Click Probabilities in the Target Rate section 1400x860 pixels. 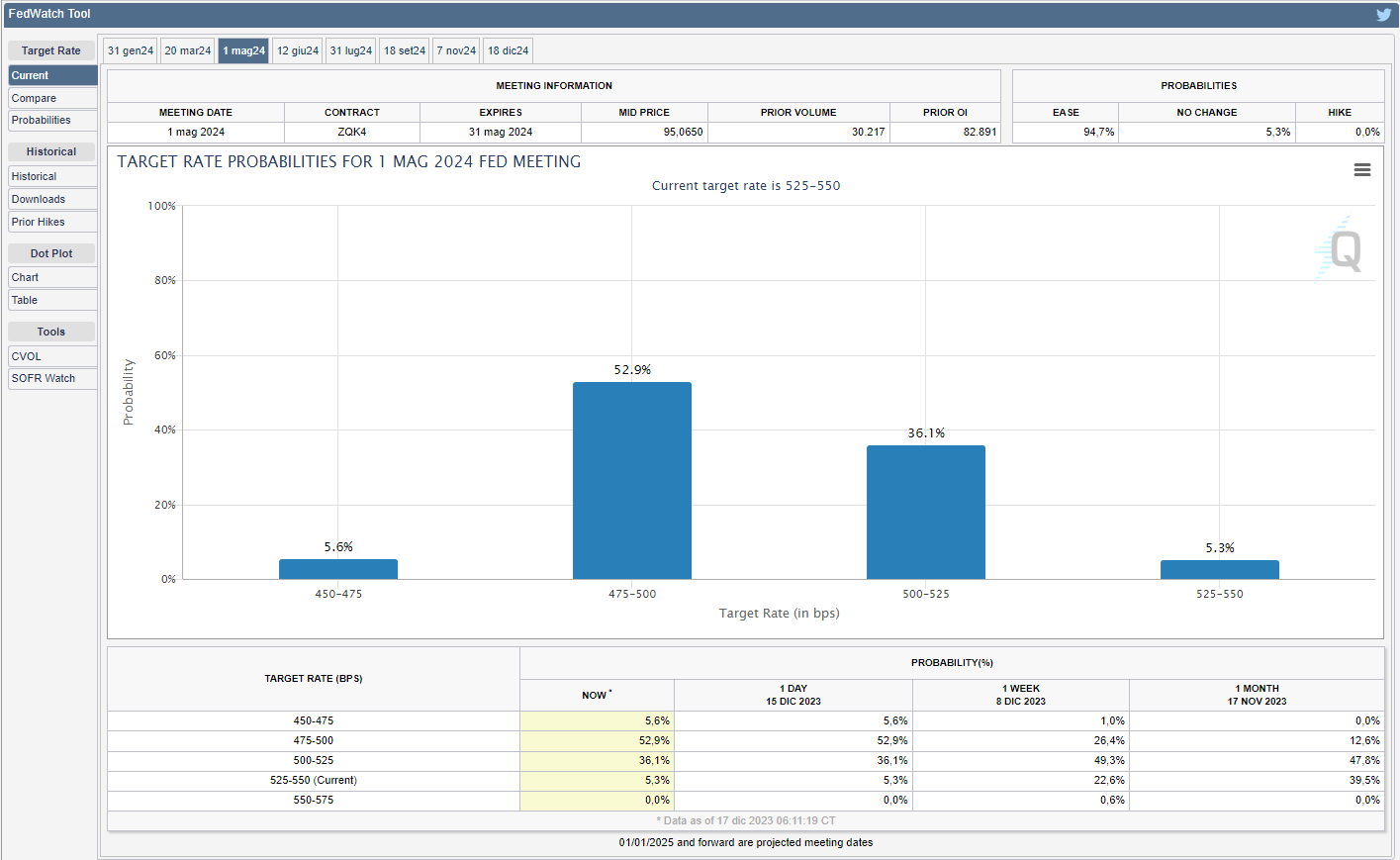click(x=52, y=121)
